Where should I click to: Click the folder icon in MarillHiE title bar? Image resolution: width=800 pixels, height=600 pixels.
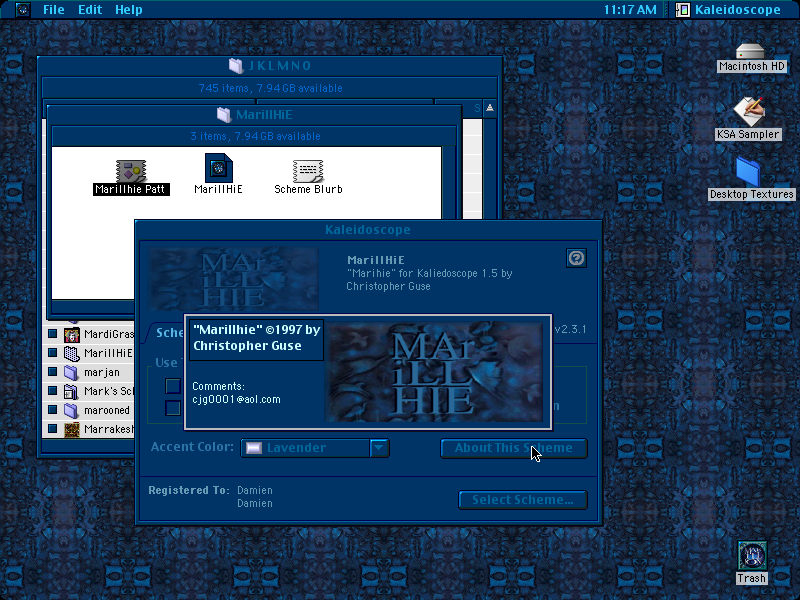[x=223, y=114]
